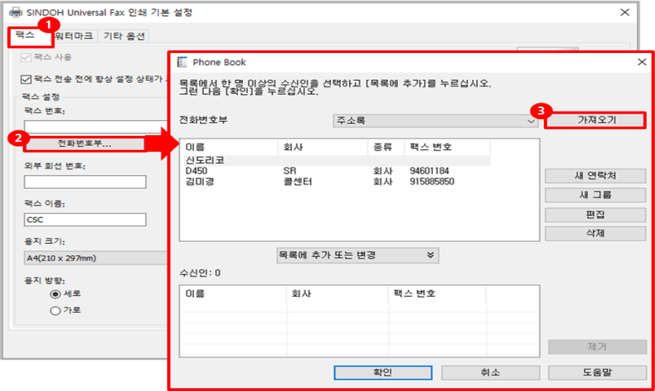Image resolution: width=655 pixels, height=391 pixels.
Task: Click the 삭제 button
Action: (x=595, y=234)
